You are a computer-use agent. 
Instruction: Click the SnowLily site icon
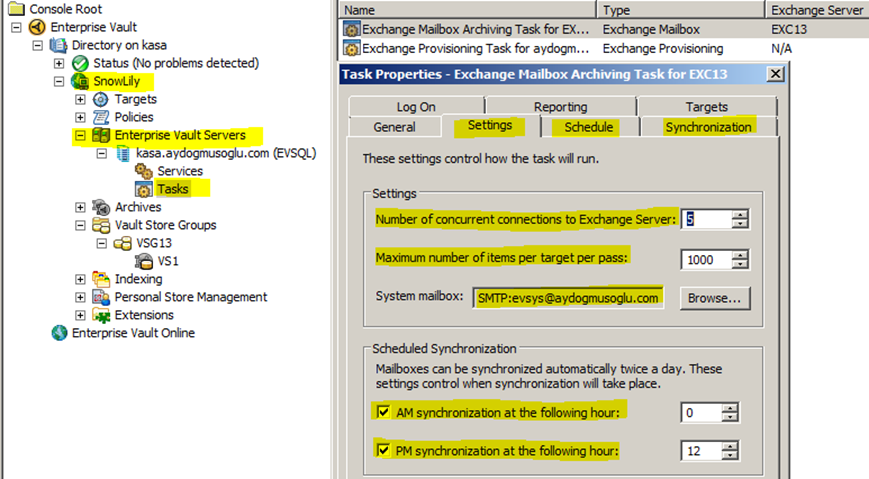click(x=80, y=81)
